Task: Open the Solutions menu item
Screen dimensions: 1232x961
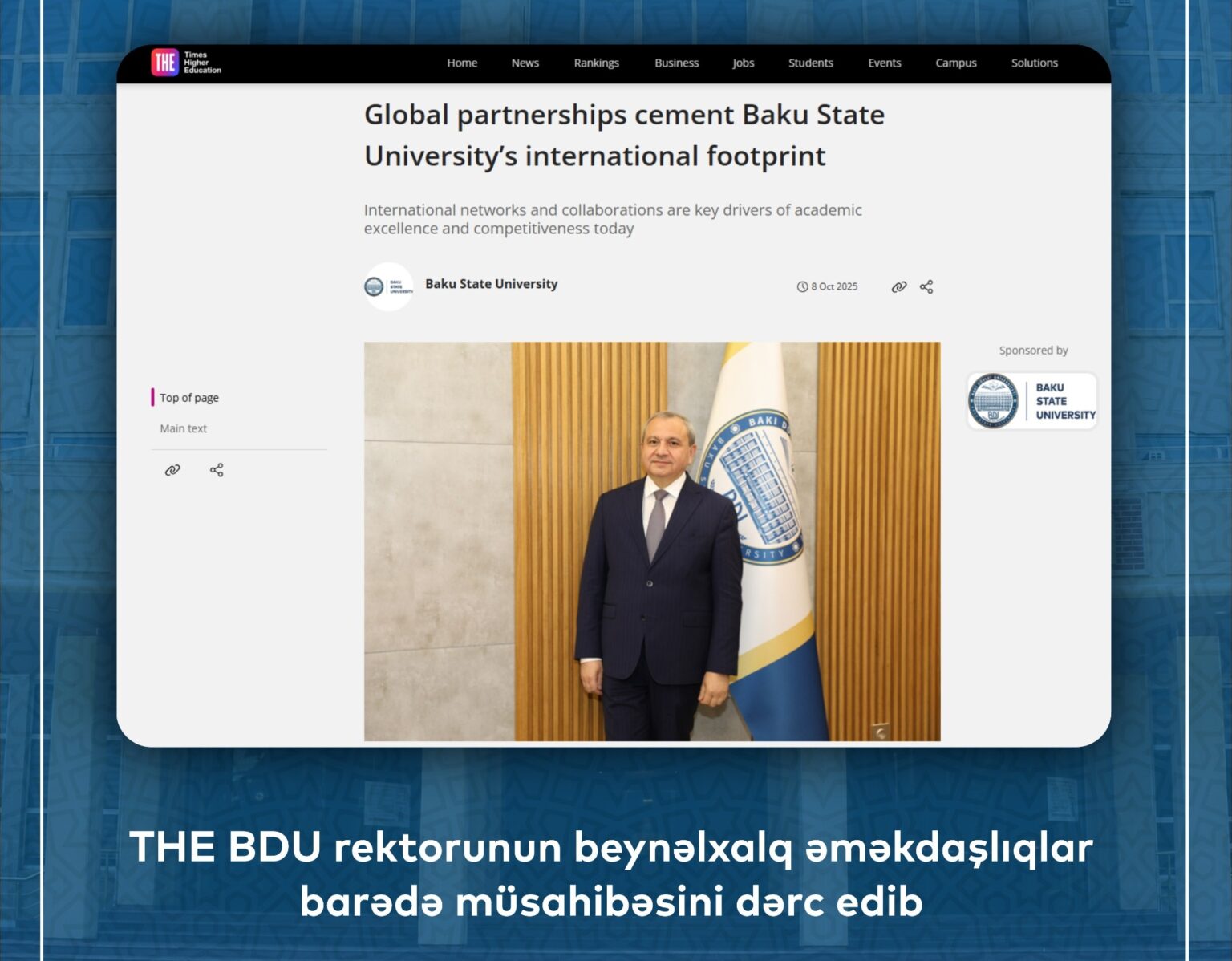Action: point(1035,63)
